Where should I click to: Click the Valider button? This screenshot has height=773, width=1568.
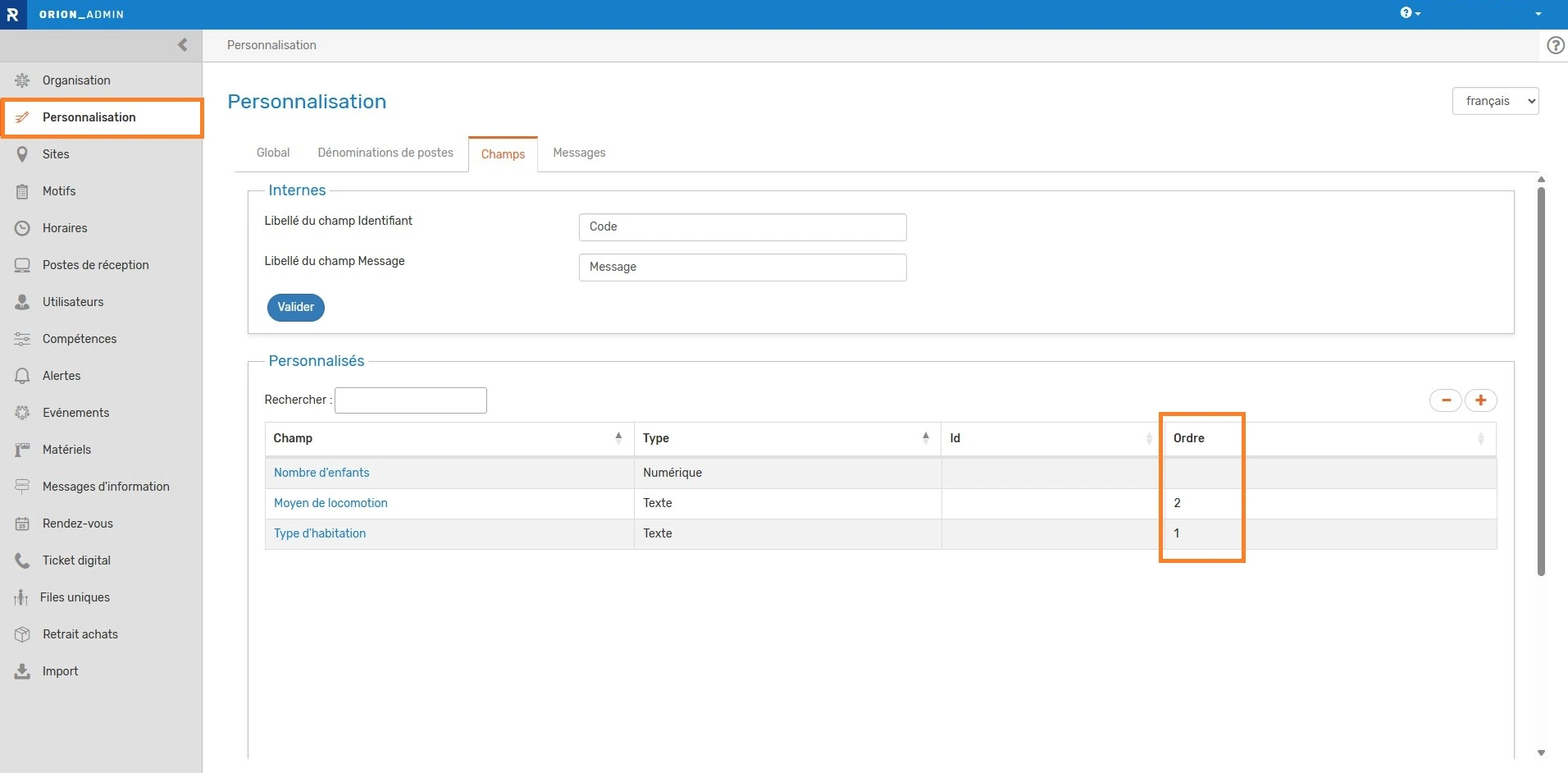coord(295,307)
